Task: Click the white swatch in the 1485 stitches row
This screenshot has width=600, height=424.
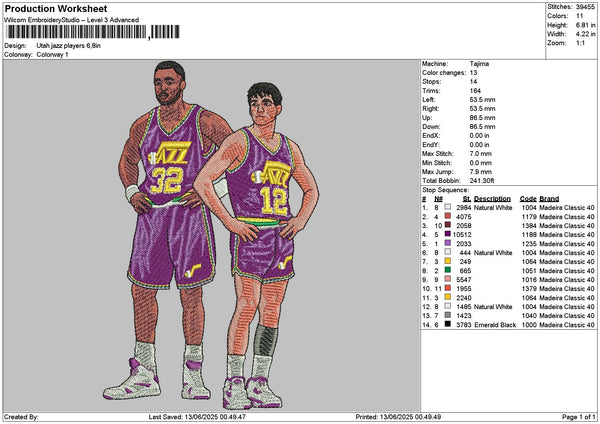Action: pyautogui.click(x=448, y=306)
